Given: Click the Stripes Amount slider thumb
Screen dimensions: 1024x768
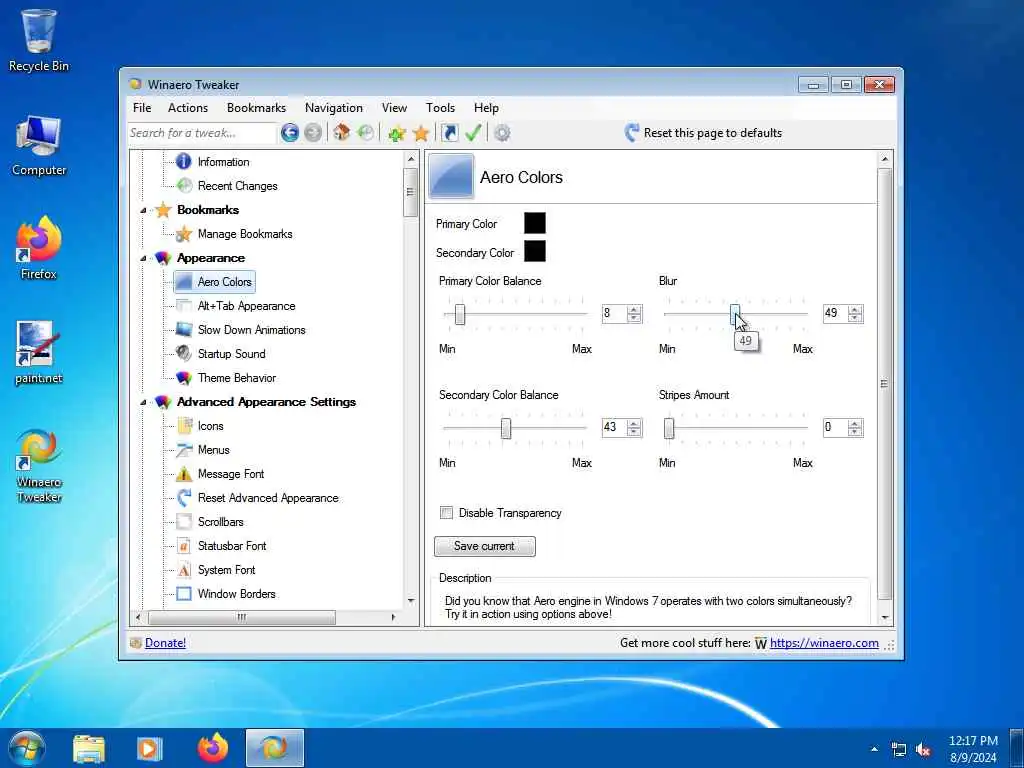Looking at the screenshot, I should coord(669,428).
